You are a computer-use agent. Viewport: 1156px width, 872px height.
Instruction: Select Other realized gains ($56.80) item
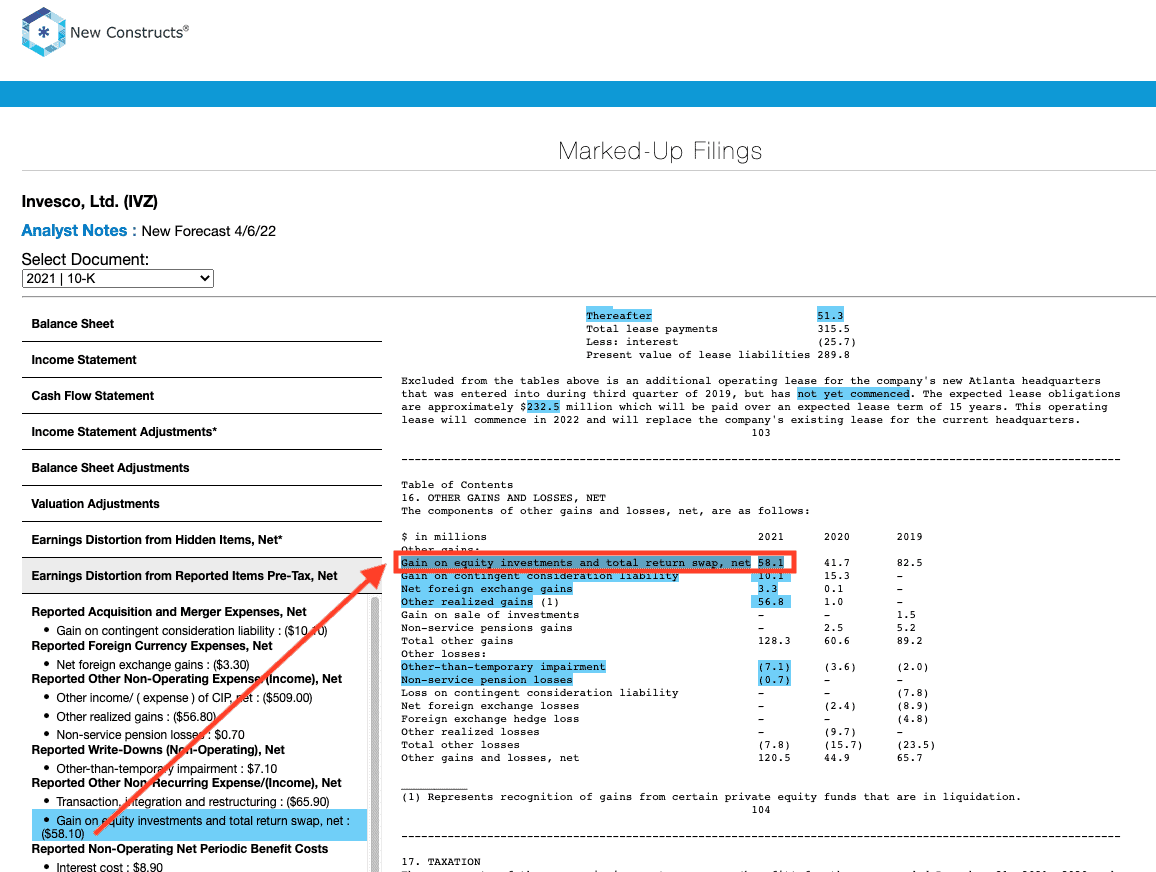pos(136,716)
